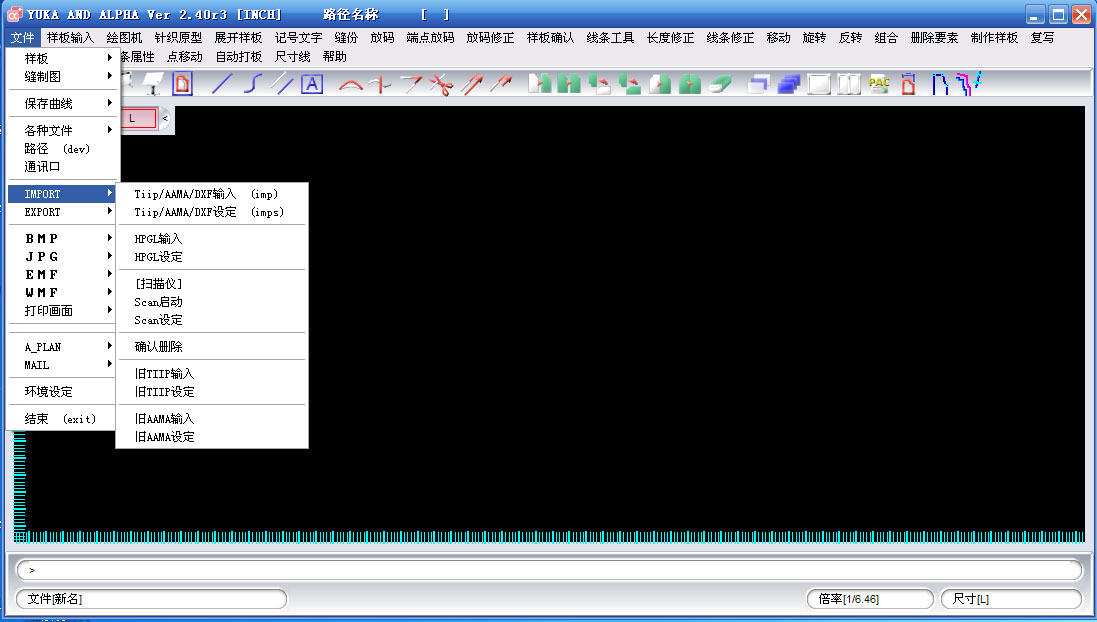Expand the 各种文件 submenu
Image resolution: width=1097 pixels, height=622 pixels.
pos(62,130)
